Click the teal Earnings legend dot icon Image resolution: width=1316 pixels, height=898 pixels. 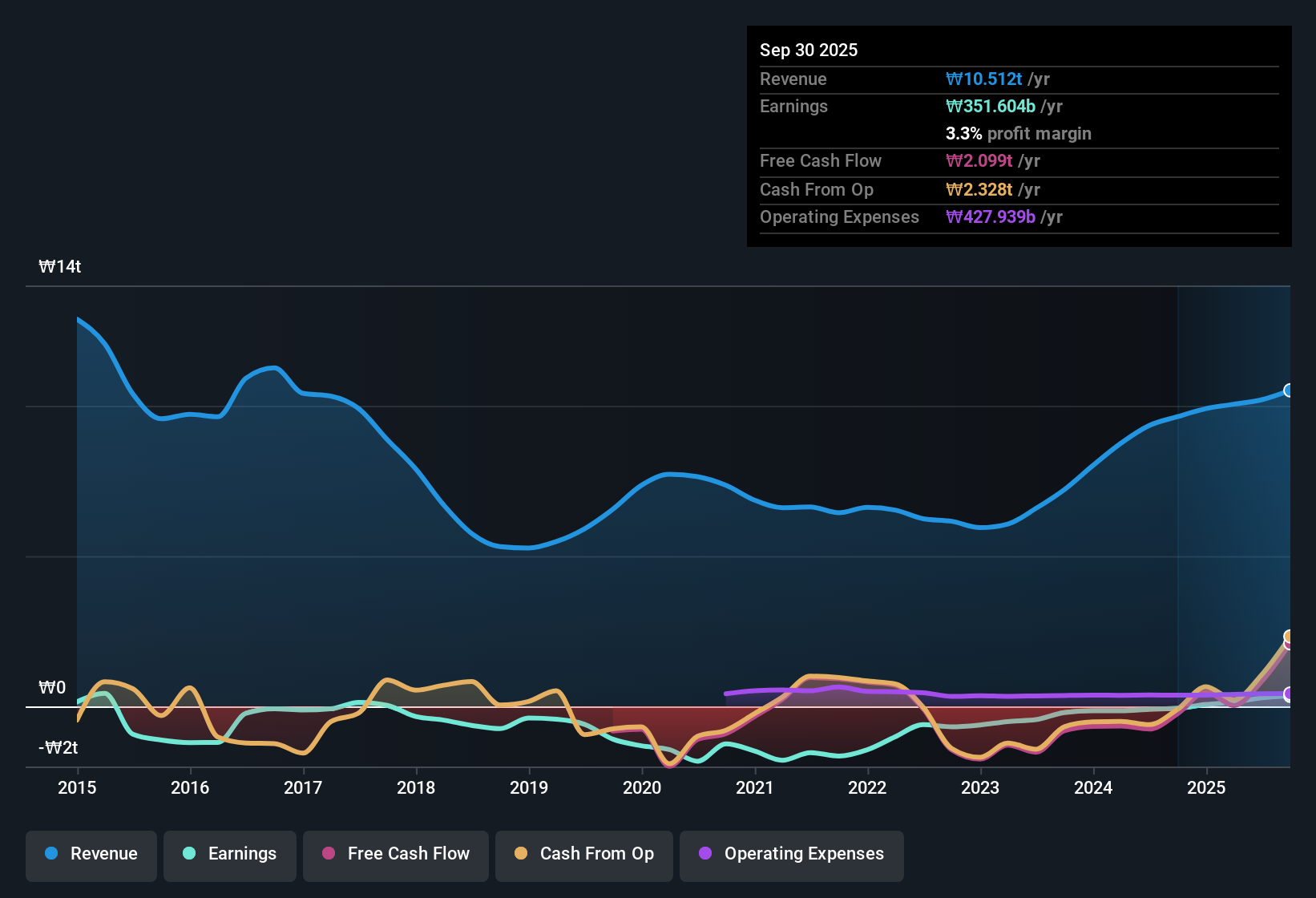pyautogui.click(x=189, y=855)
